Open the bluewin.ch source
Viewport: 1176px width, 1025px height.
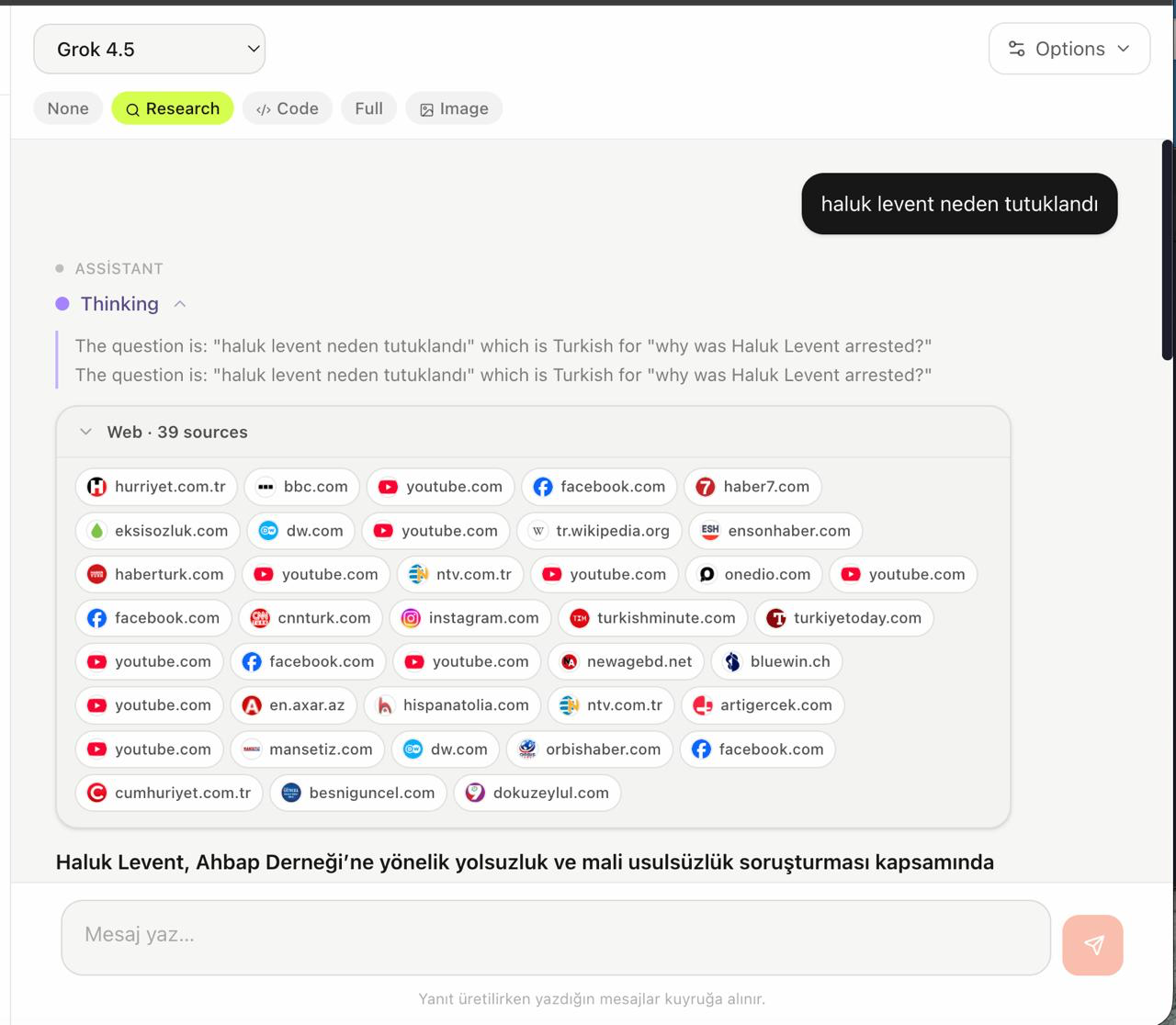click(776, 661)
